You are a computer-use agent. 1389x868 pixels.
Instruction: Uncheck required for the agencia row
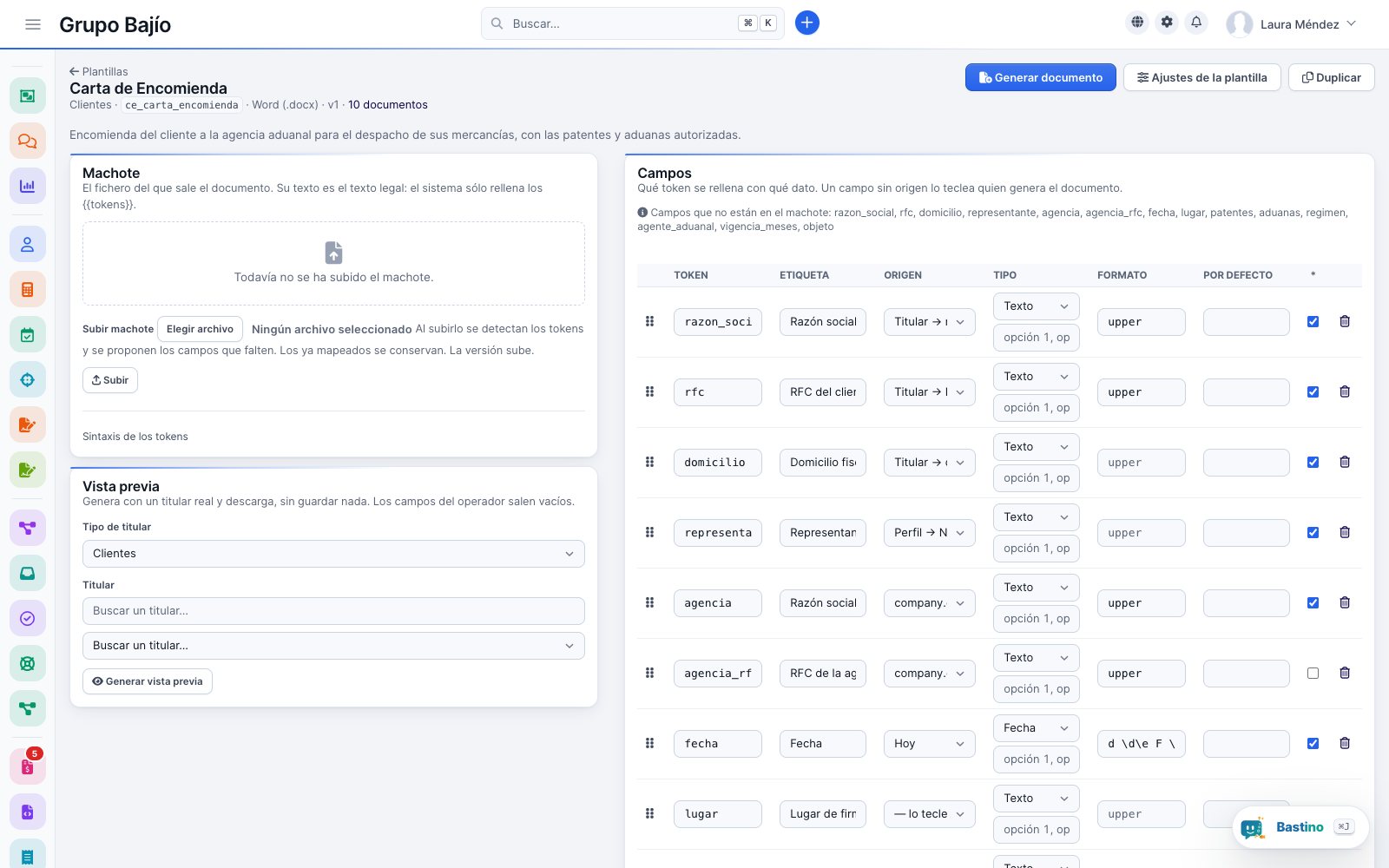pyautogui.click(x=1313, y=602)
